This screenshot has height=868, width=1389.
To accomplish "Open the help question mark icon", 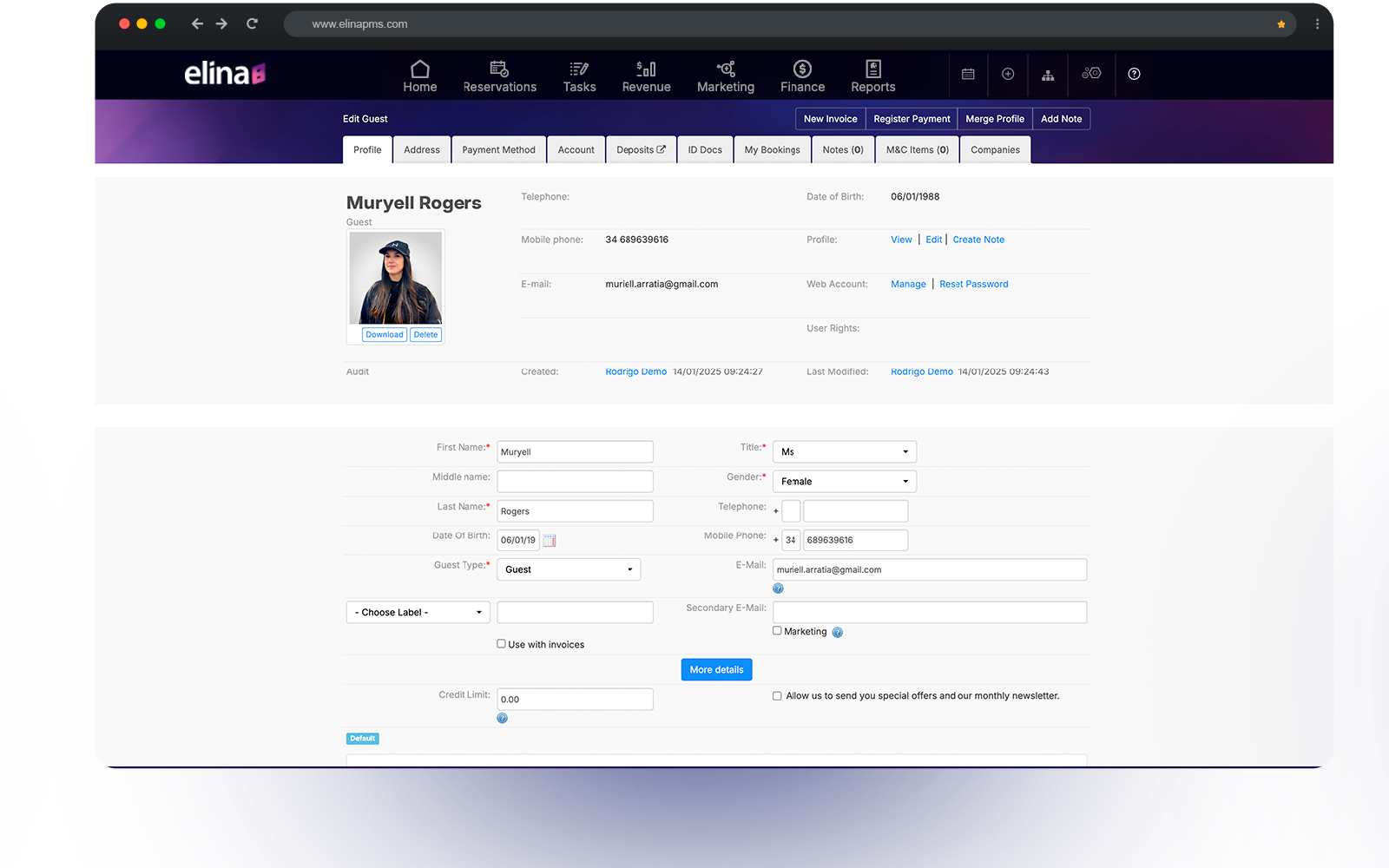I will point(1134,74).
